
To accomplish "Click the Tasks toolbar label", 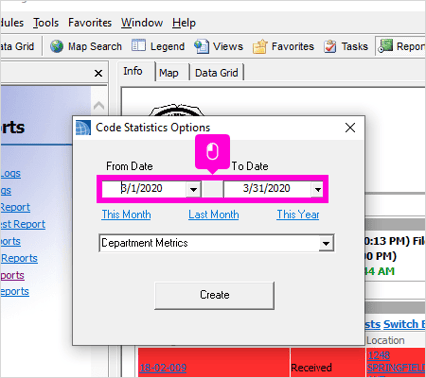I will [x=355, y=46].
